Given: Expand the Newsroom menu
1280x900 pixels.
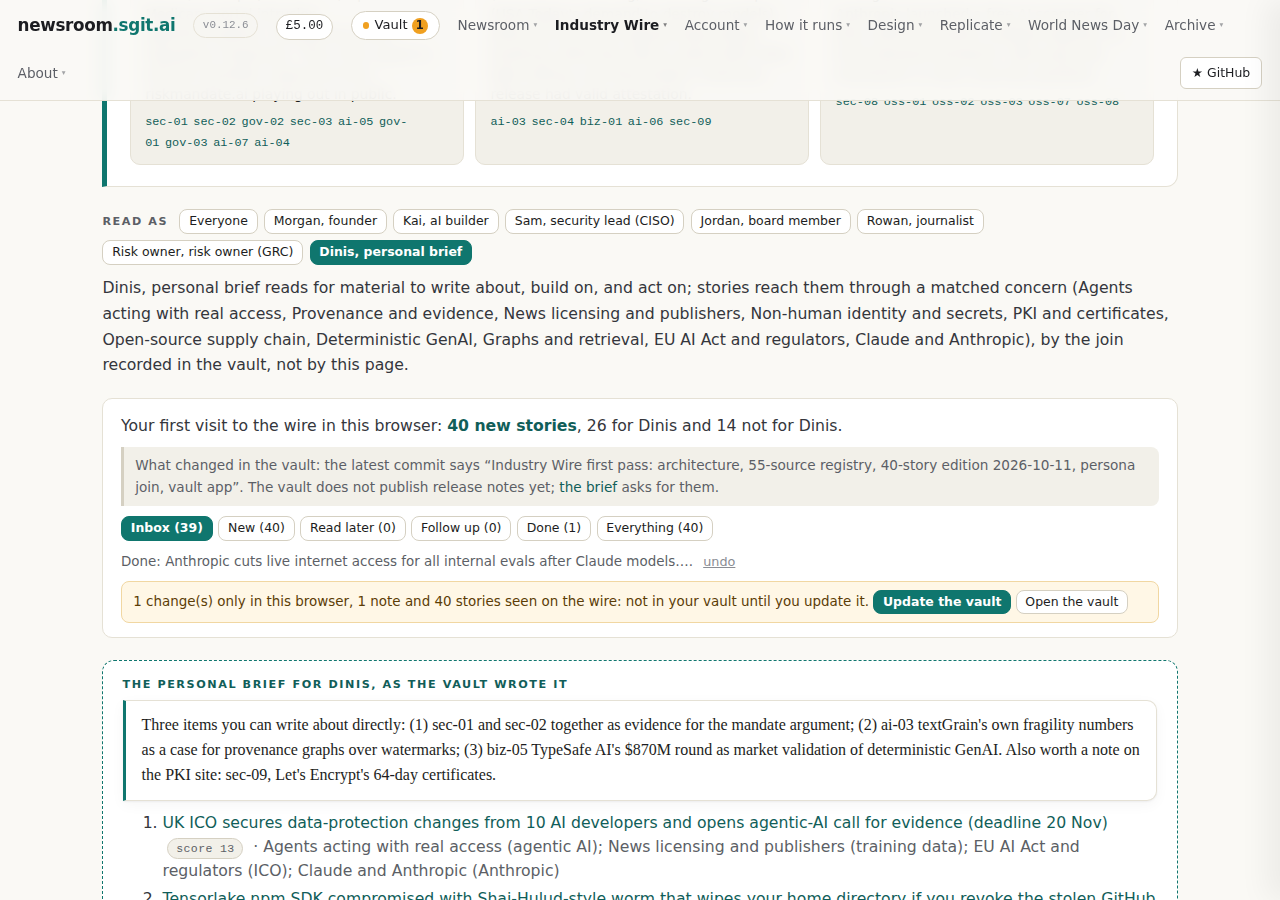Looking at the screenshot, I should pos(497,25).
